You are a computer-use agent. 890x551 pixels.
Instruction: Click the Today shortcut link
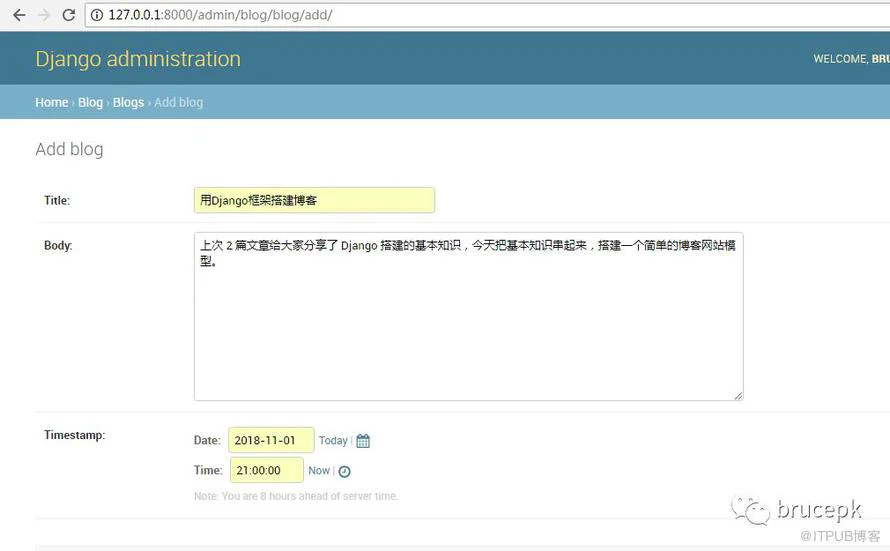coord(333,440)
